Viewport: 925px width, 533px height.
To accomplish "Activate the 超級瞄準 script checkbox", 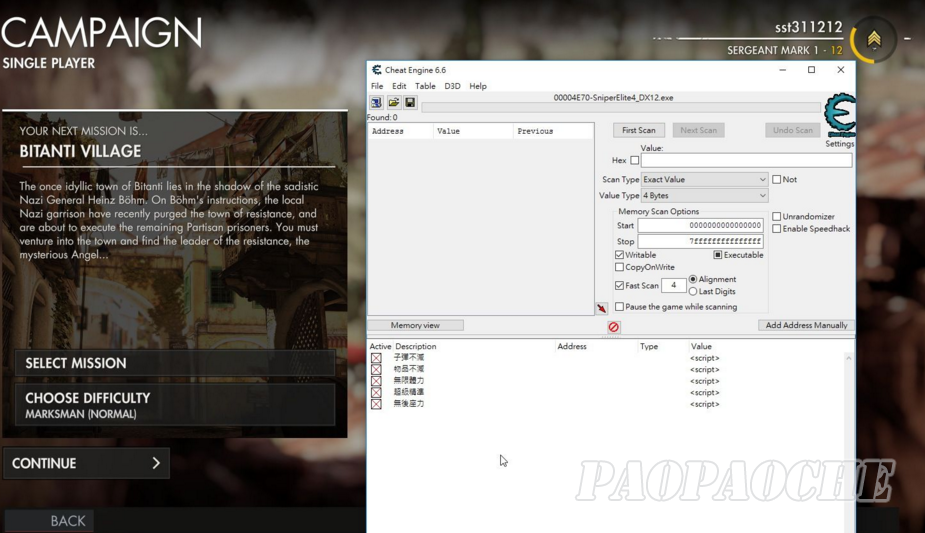I will coord(376,393).
